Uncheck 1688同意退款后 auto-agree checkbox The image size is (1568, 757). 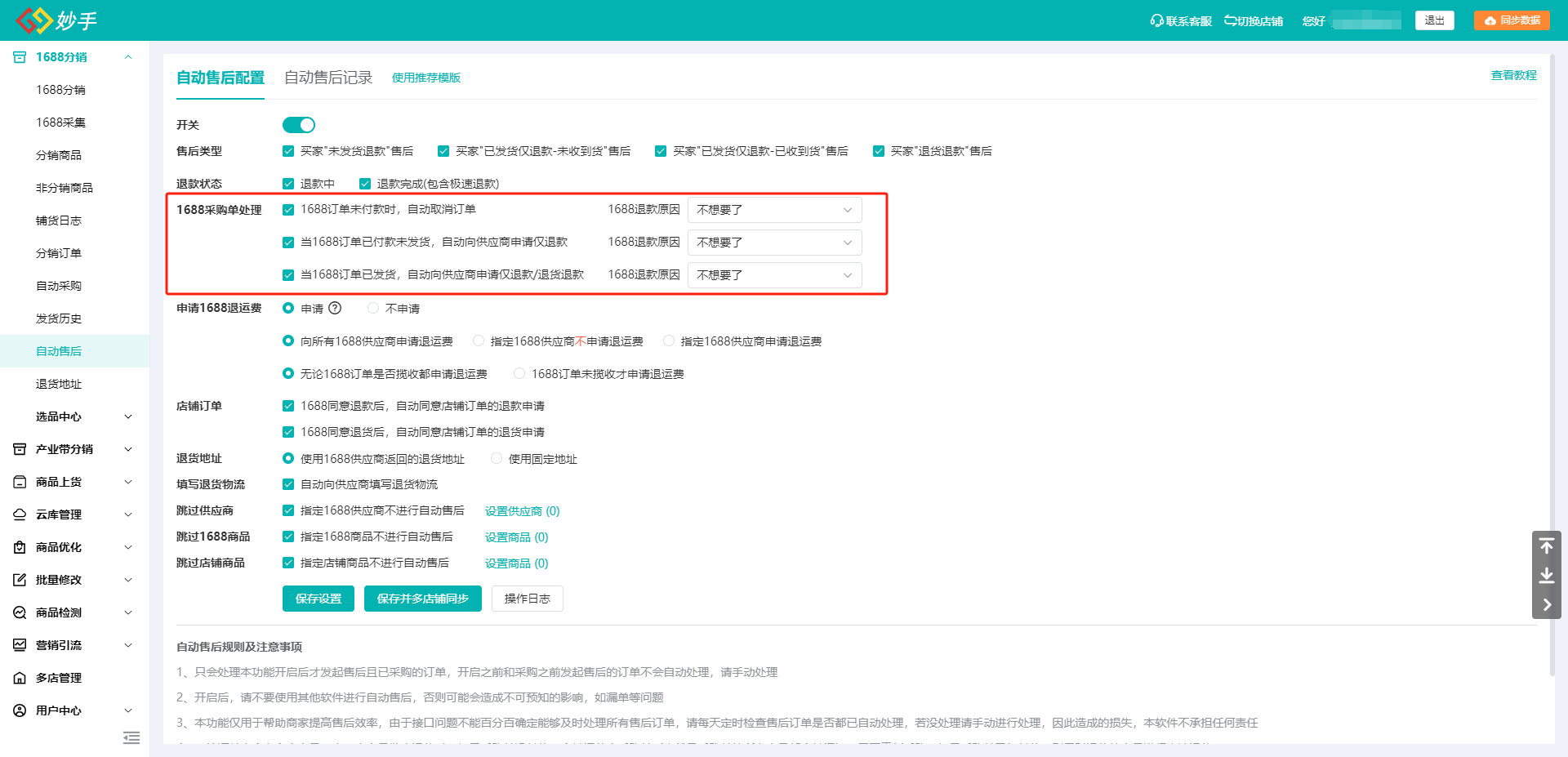(288, 406)
